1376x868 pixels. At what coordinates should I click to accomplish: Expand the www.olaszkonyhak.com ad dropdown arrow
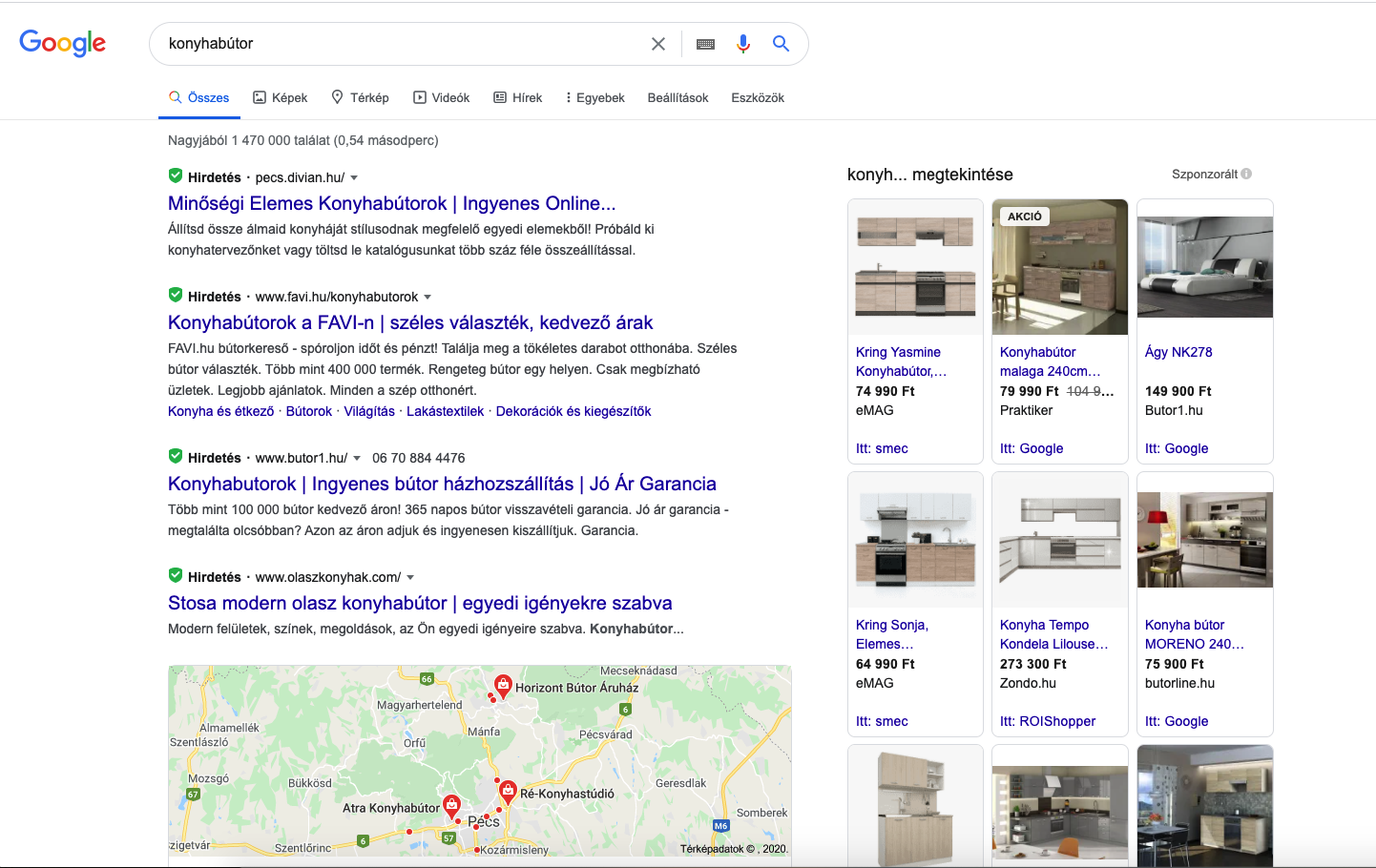(410, 578)
